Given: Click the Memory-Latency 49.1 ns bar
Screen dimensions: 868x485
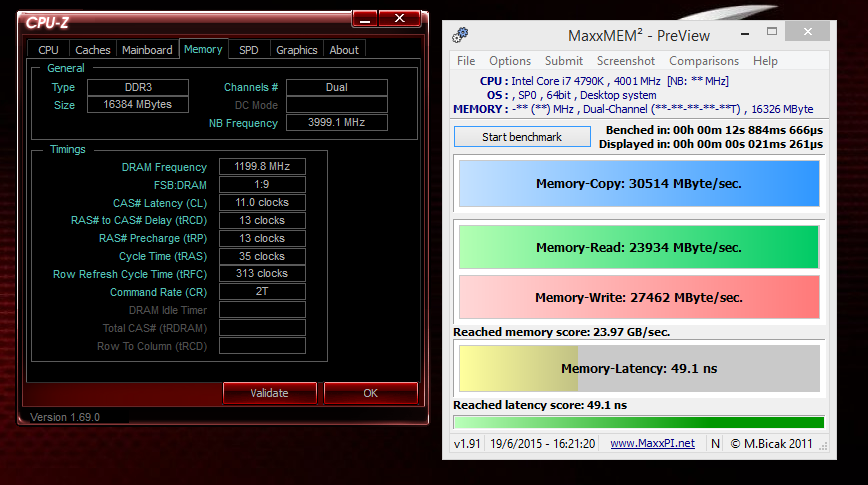Looking at the screenshot, I should [x=639, y=368].
